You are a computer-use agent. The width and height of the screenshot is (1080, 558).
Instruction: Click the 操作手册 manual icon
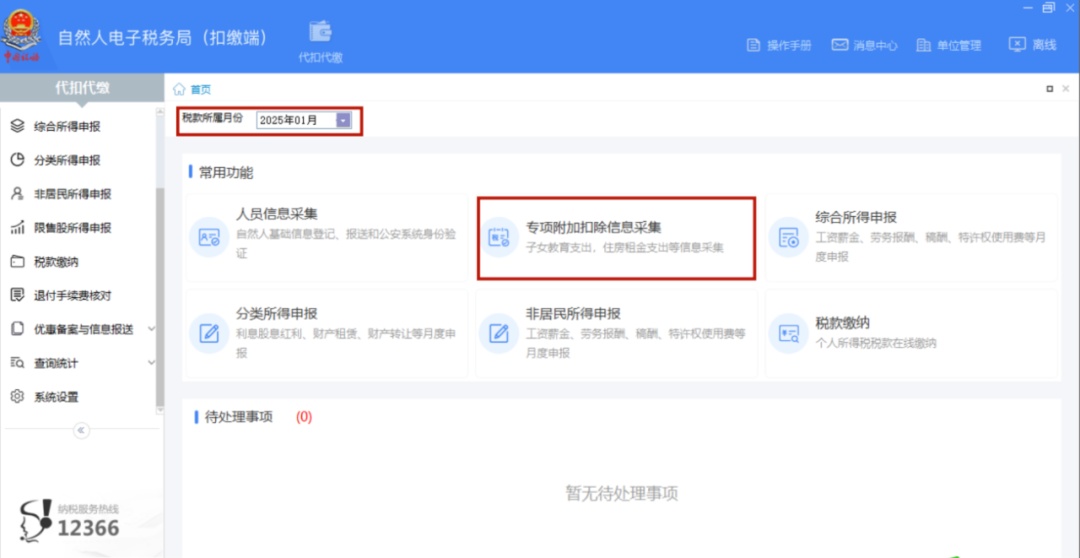pos(753,45)
